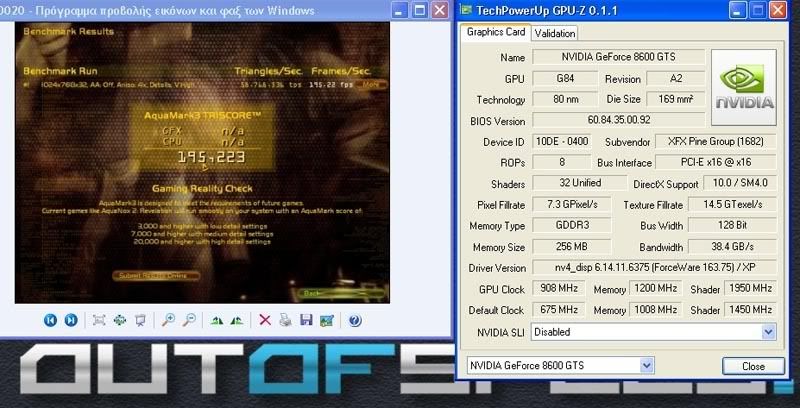Image resolution: width=800 pixels, height=408 pixels.
Task: Click Driver Version field nv4_disp ForceWare
Action: click(654, 267)
